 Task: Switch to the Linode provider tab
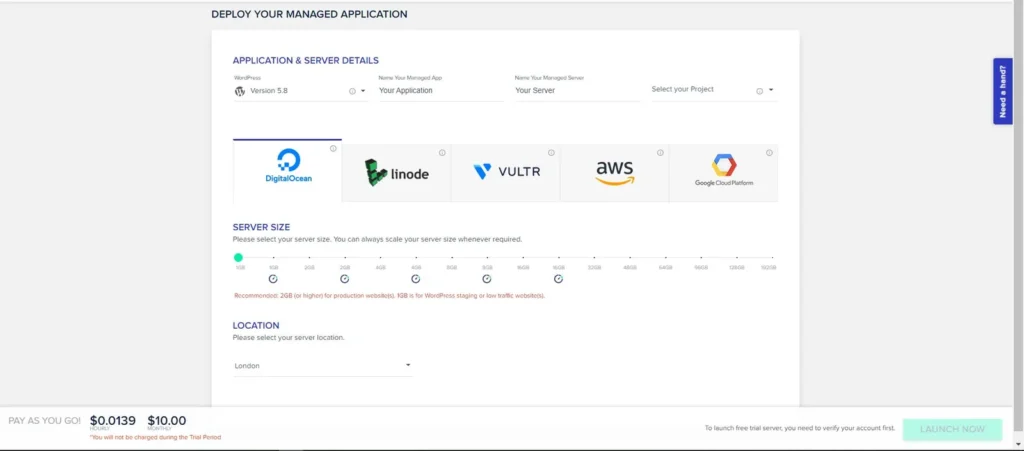pos(396,173)
